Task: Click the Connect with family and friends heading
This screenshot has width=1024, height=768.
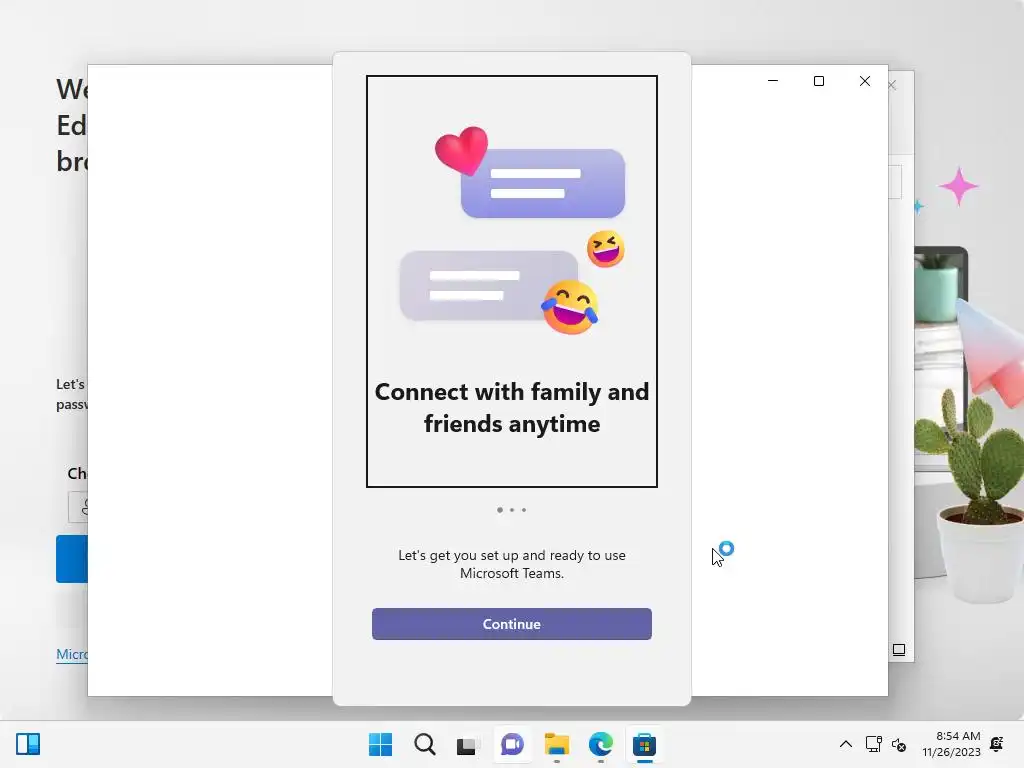Action: tap(511, 408)
